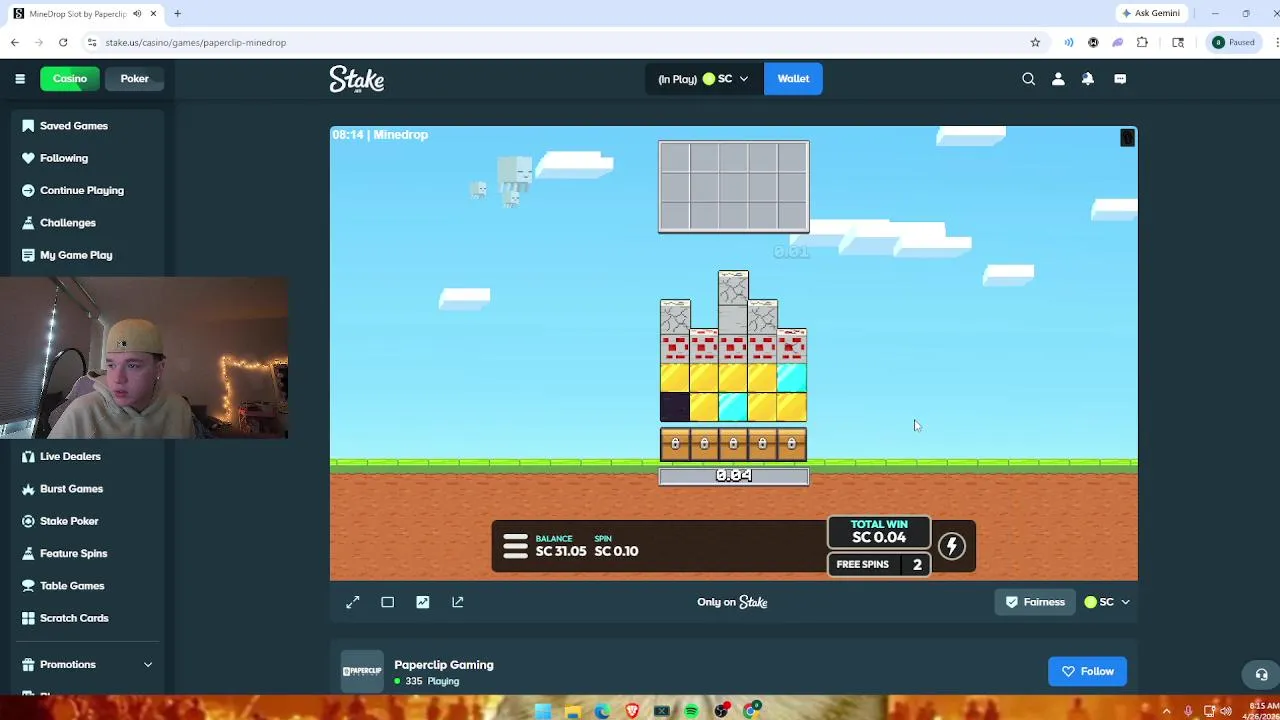1280x720 pixels.
Task: Open the chat panel icon
Action: [x=1120, y=79]
